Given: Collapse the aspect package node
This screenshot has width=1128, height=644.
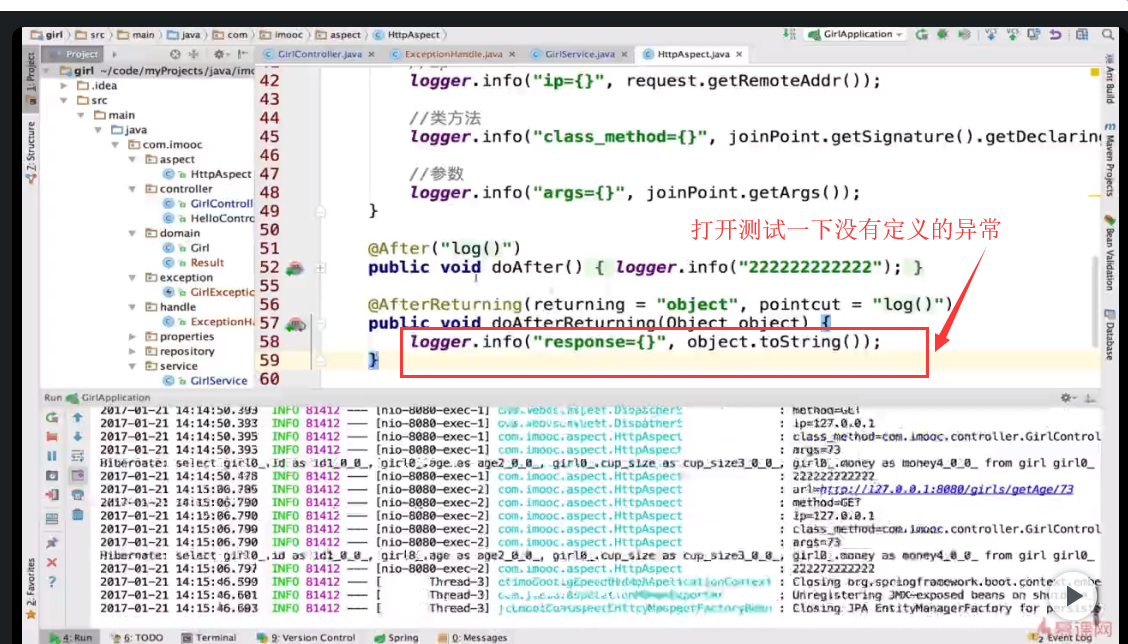Looking at the screenshot, I should coord(132,160).
